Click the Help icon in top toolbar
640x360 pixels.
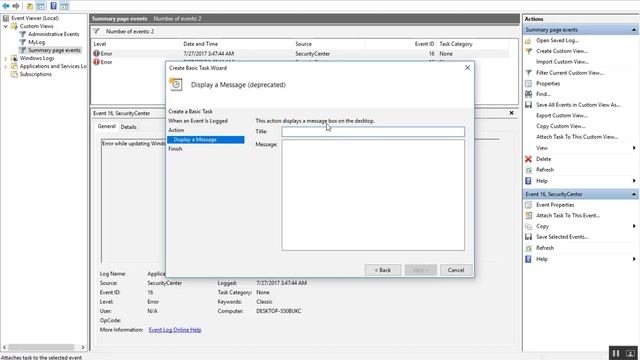point(53,6)
